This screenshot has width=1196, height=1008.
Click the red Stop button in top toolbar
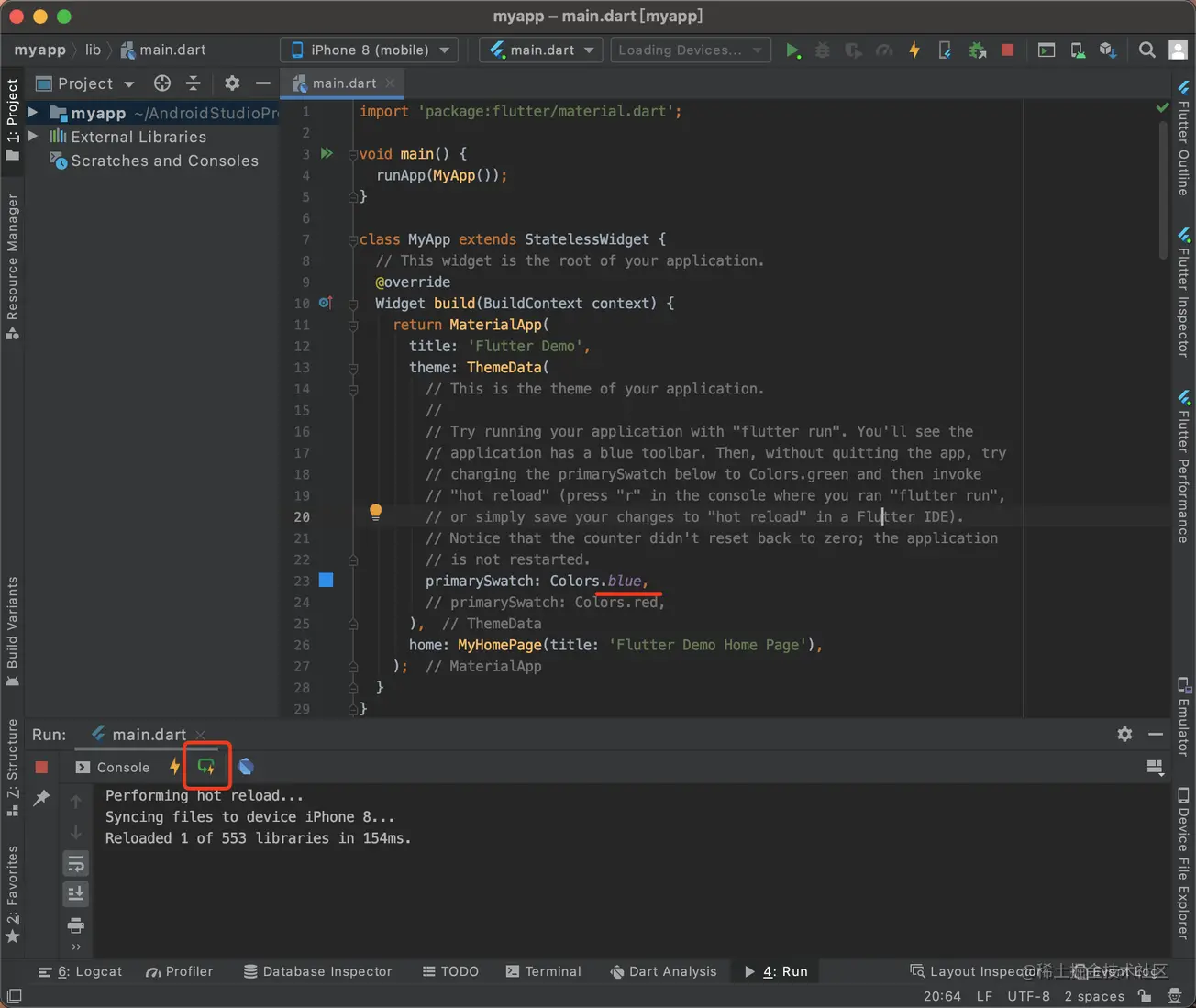(x=1007, y=50)
